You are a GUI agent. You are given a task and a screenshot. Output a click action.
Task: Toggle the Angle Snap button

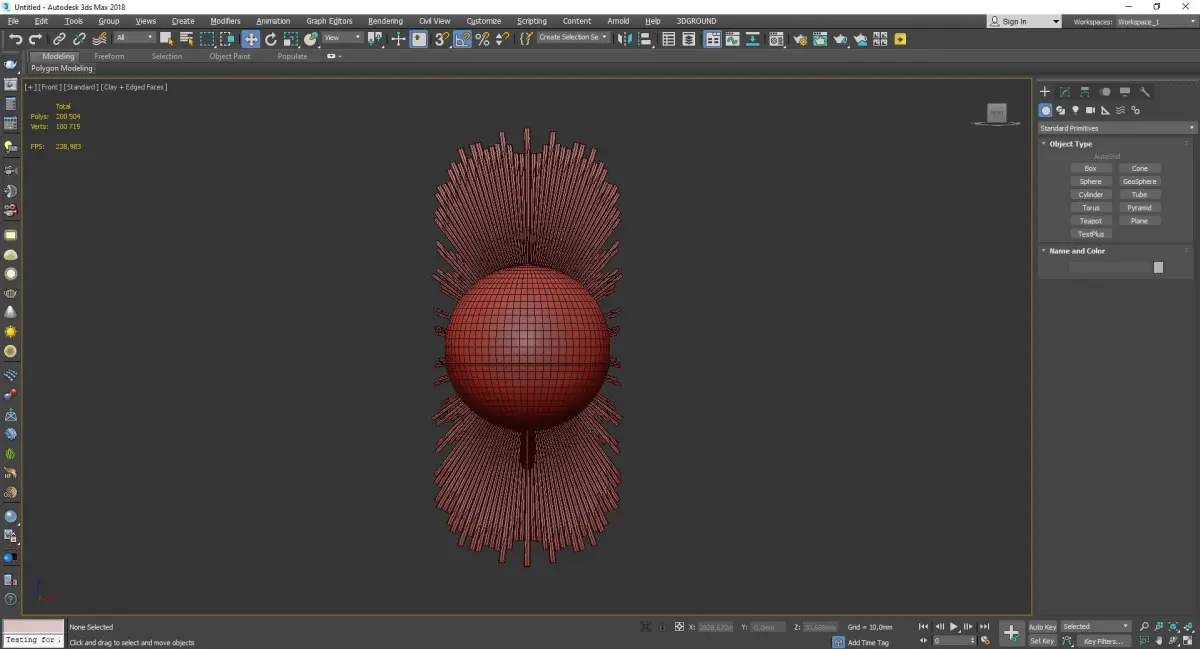pyautogui.click(x=462, y=39)
